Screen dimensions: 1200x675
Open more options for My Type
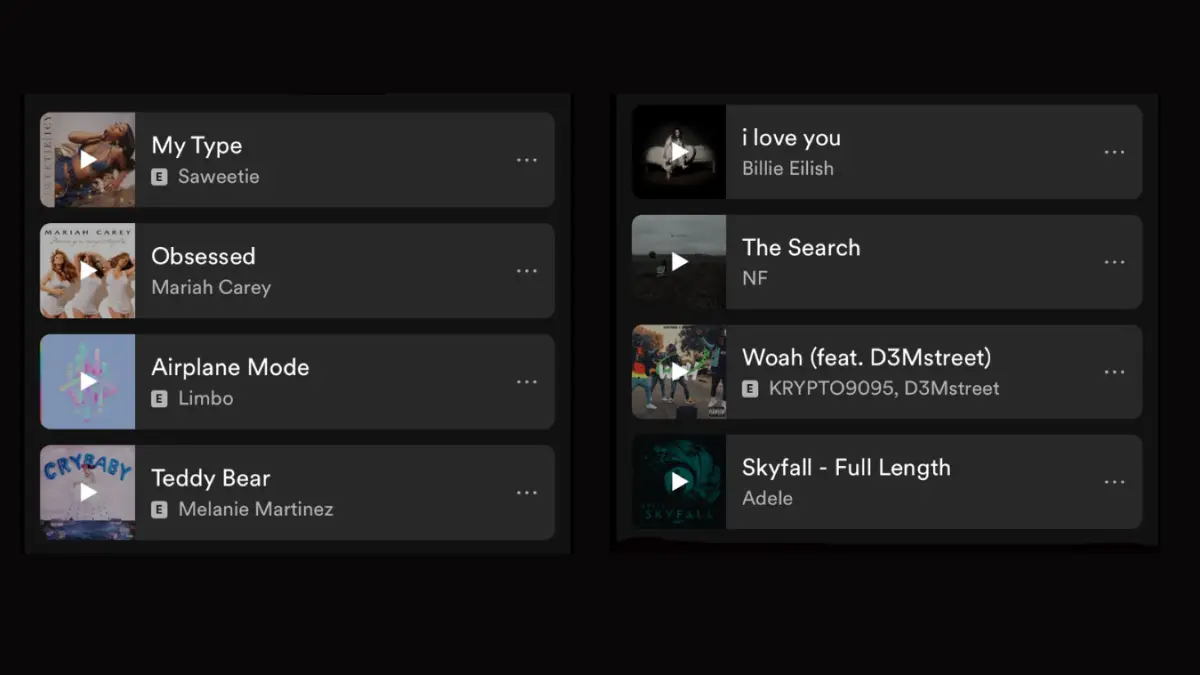coord(527,160)
